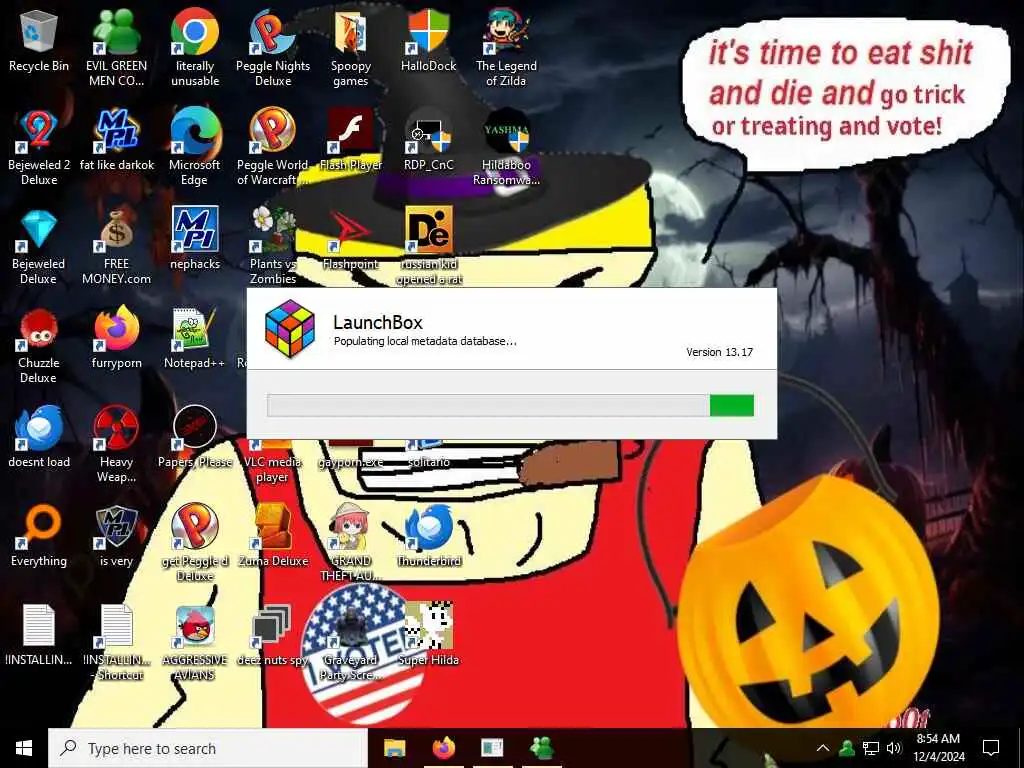
Task: Open the notification center icon
Action: [x=991, y=748]
